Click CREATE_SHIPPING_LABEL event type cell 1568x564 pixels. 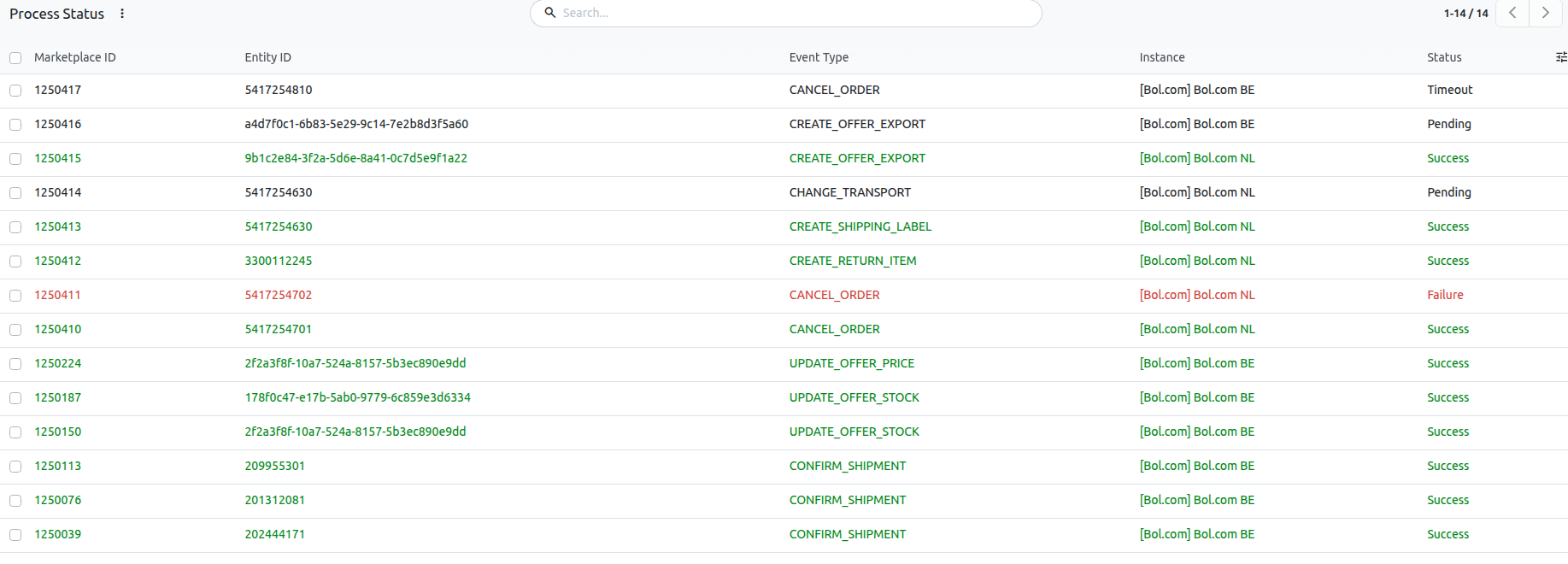click(860, 226)
